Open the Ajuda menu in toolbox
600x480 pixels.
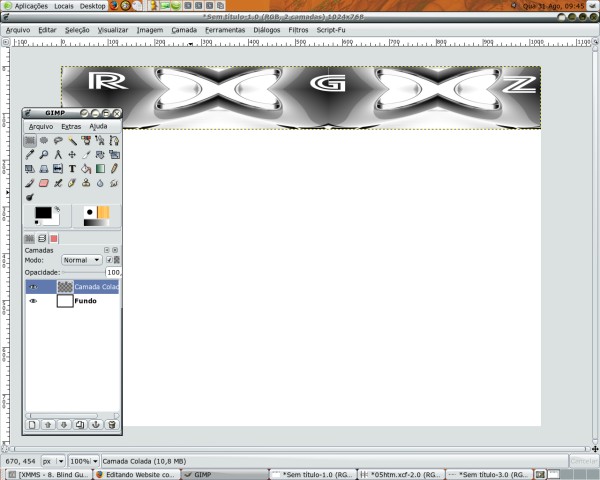click(x=98, y=126)
